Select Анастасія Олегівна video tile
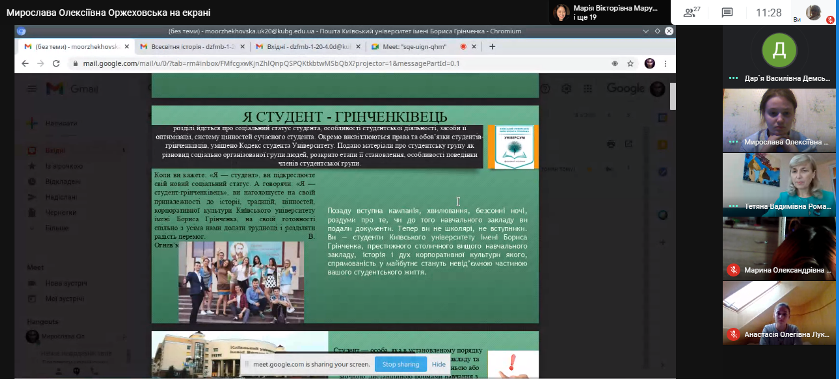 779,313
